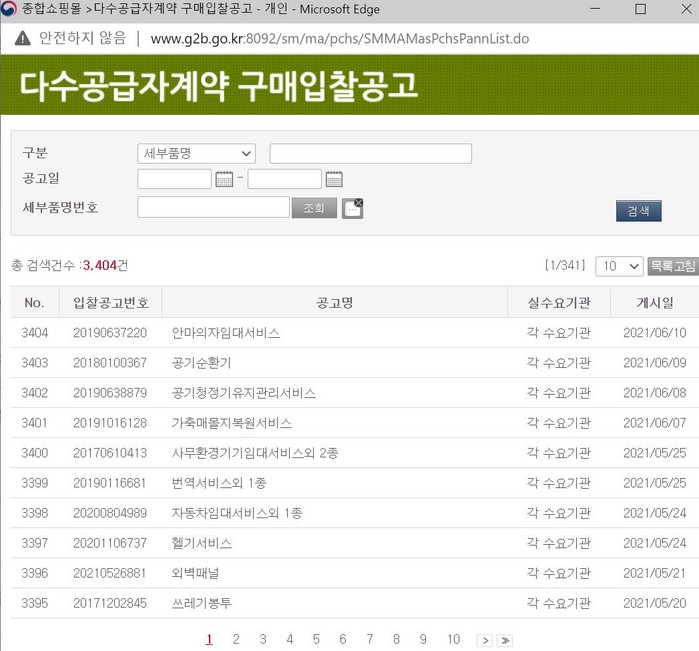Click the insecure site warning icon
The height and width of the screenshot is (651, 699).
(x=23, y=39)
